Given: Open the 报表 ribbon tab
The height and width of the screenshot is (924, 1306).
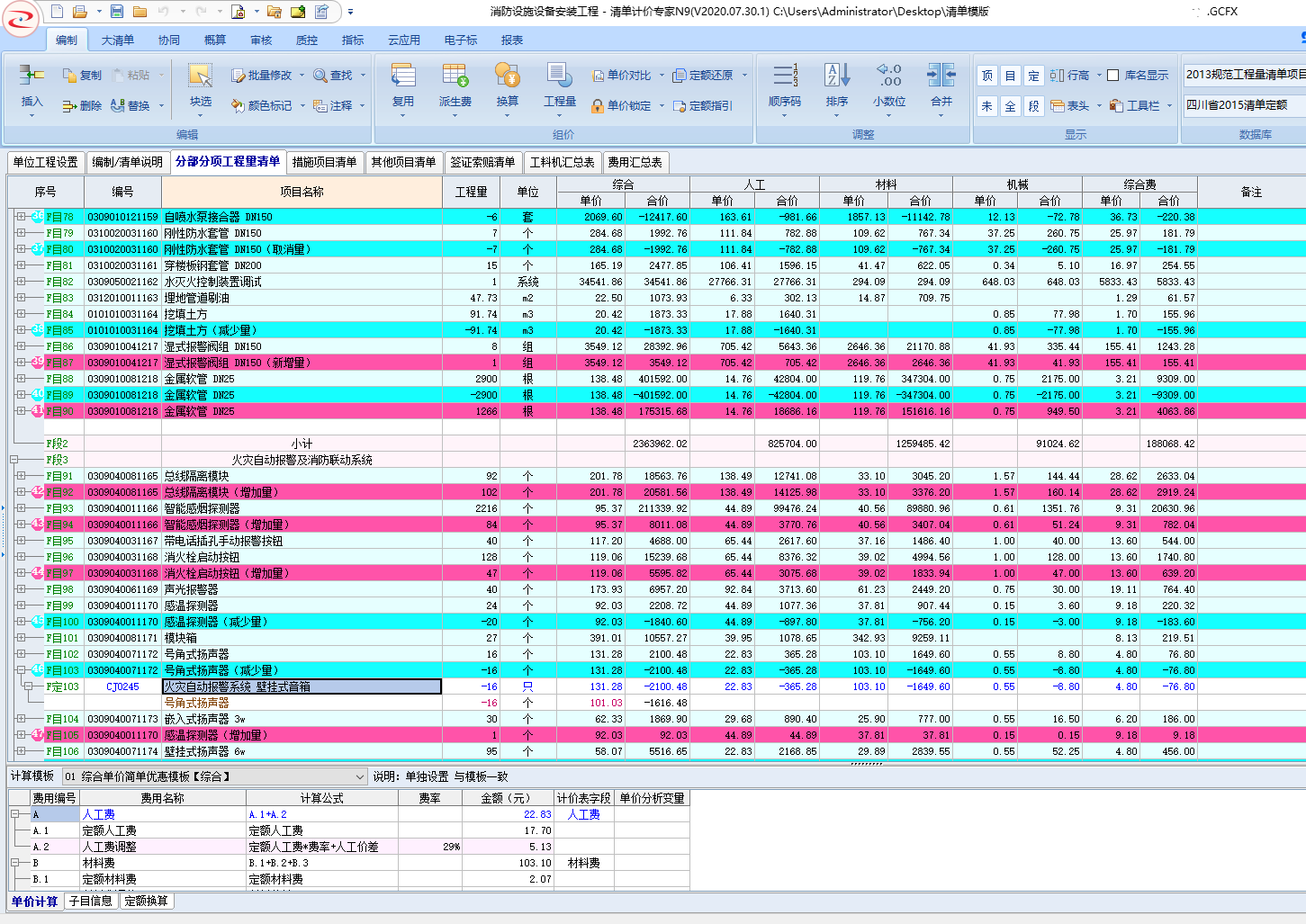Looking at the screenshot, I should point(512,40).
